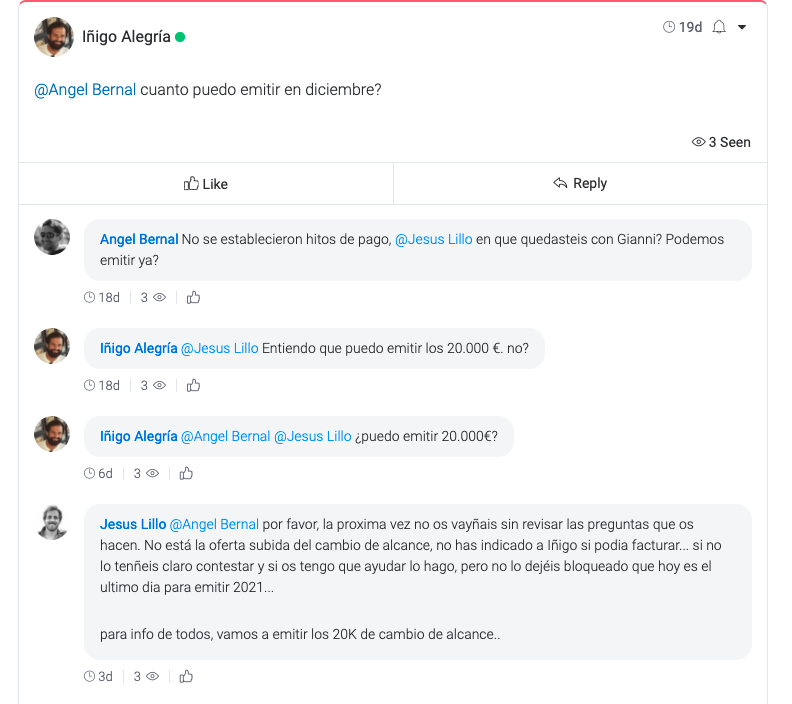
Task: Reply to the main post
Action: [580, 184]
